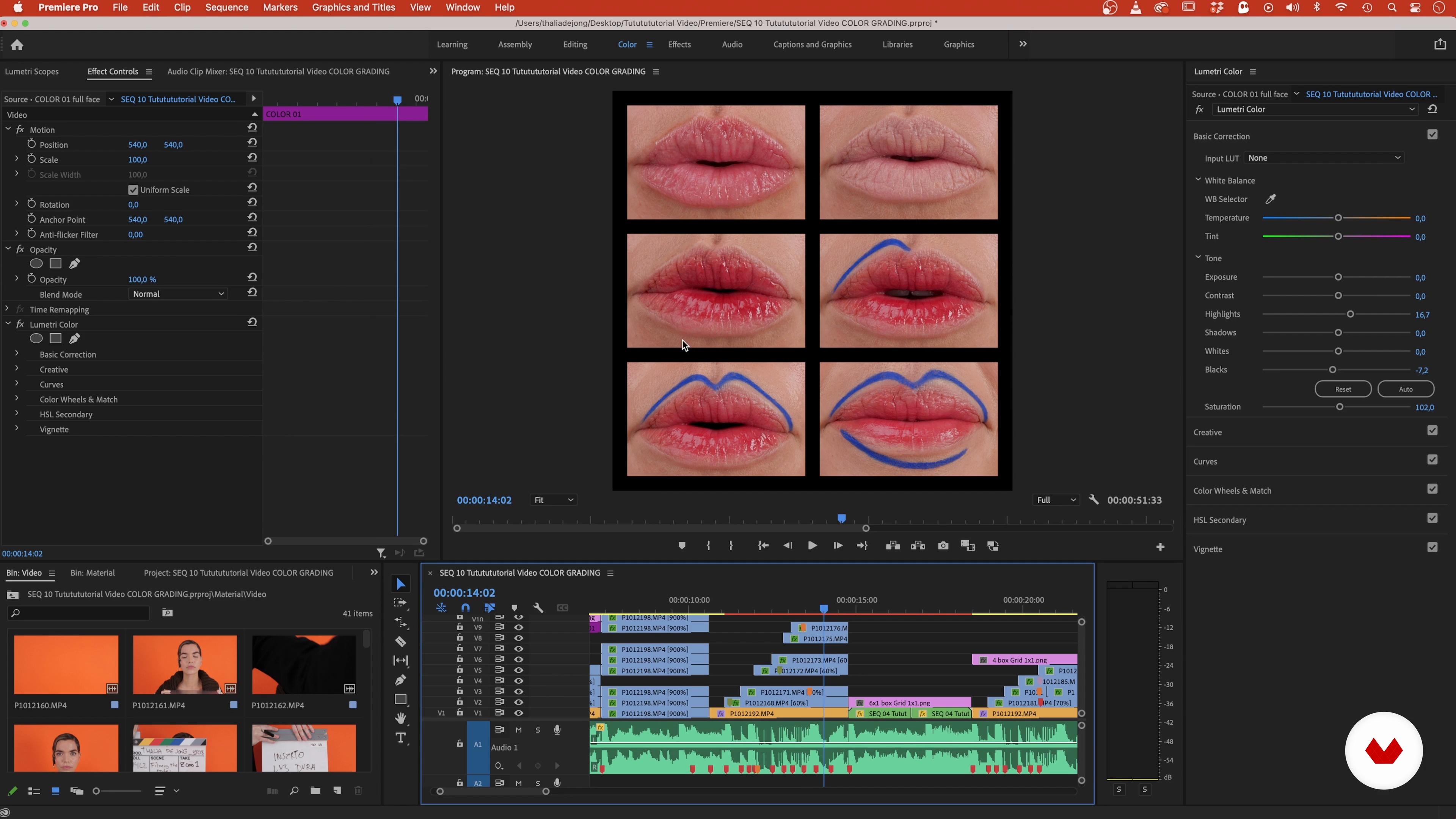
Task: Open program monitor wrench settings
Action: [1094, 500]
